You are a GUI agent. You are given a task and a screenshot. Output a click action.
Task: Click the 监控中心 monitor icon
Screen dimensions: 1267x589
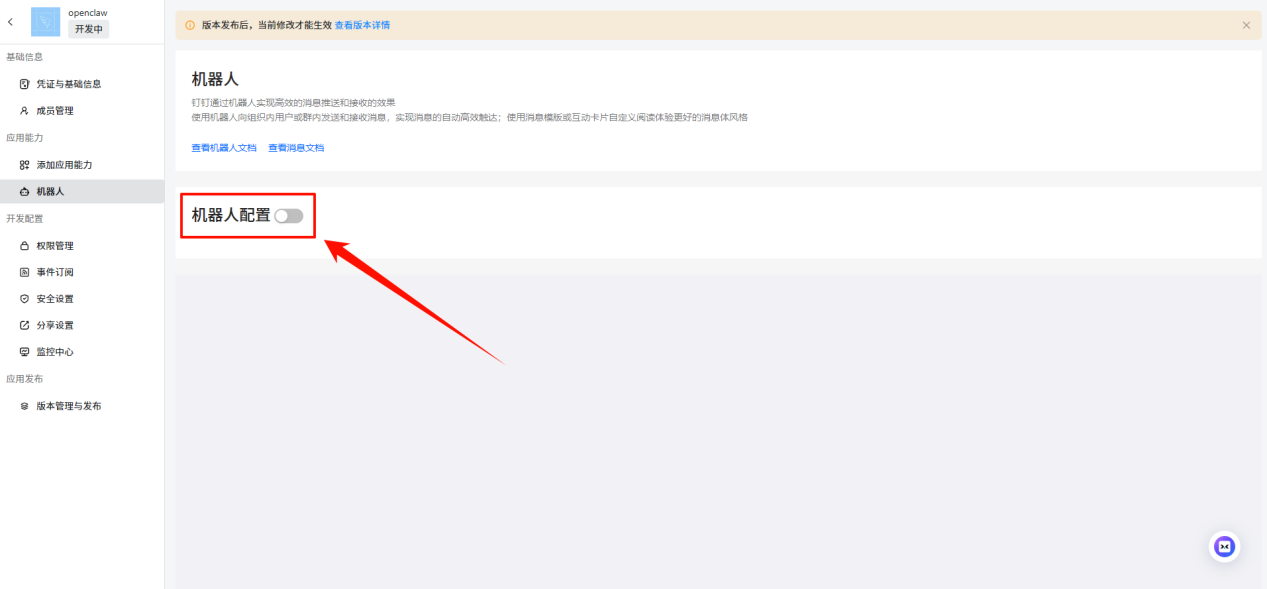(25, 352)
